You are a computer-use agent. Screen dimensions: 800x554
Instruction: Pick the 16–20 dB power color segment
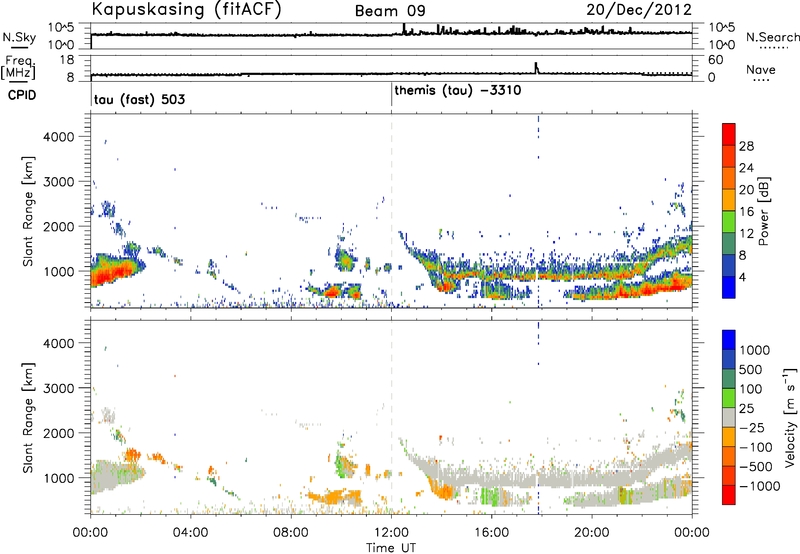[x=729, y=200]
